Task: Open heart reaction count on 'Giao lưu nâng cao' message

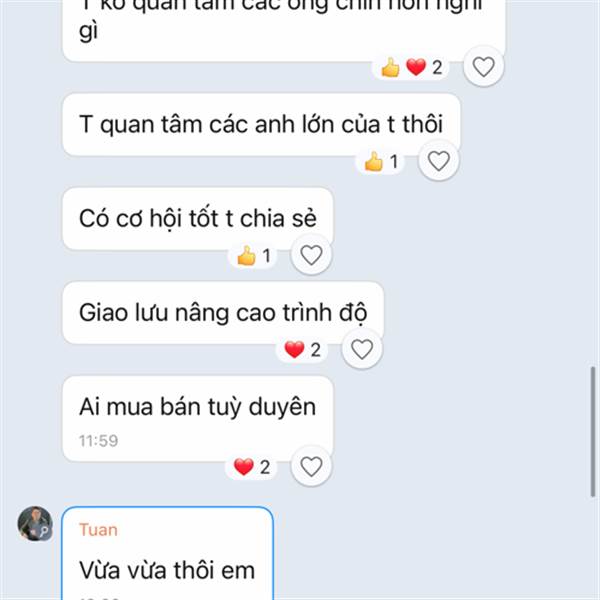Action: point(302,350)
